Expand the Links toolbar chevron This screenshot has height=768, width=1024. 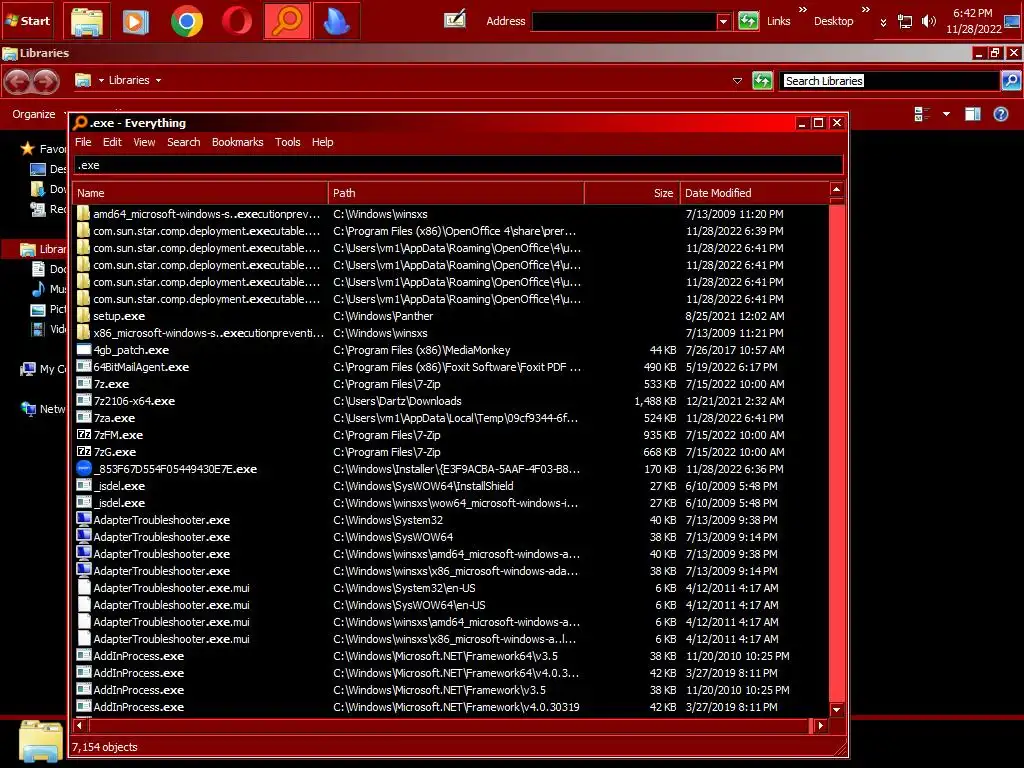click(x=803, y=9)
